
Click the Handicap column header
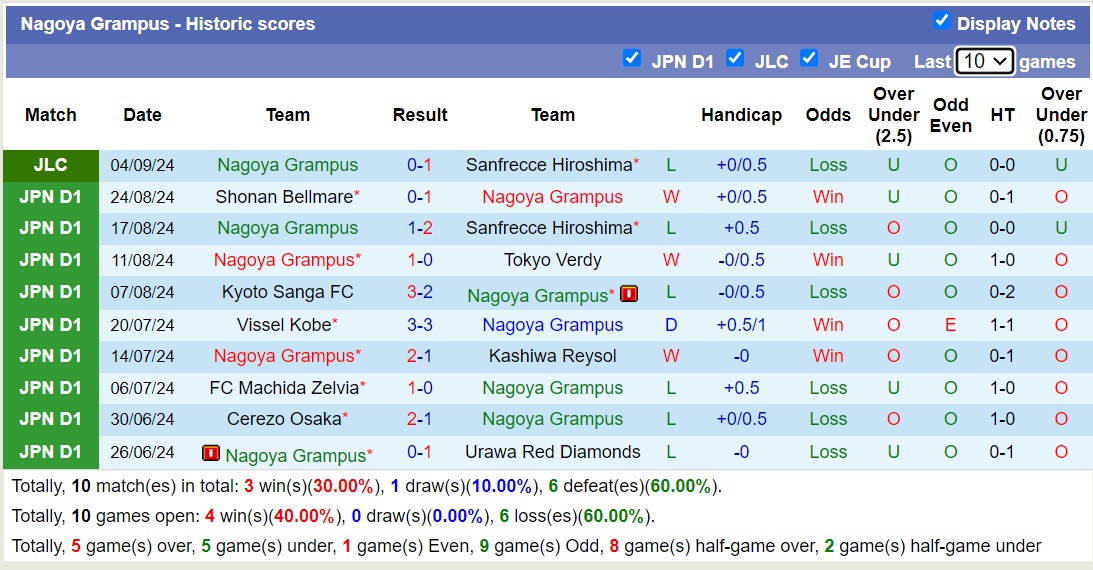(741, 115)
